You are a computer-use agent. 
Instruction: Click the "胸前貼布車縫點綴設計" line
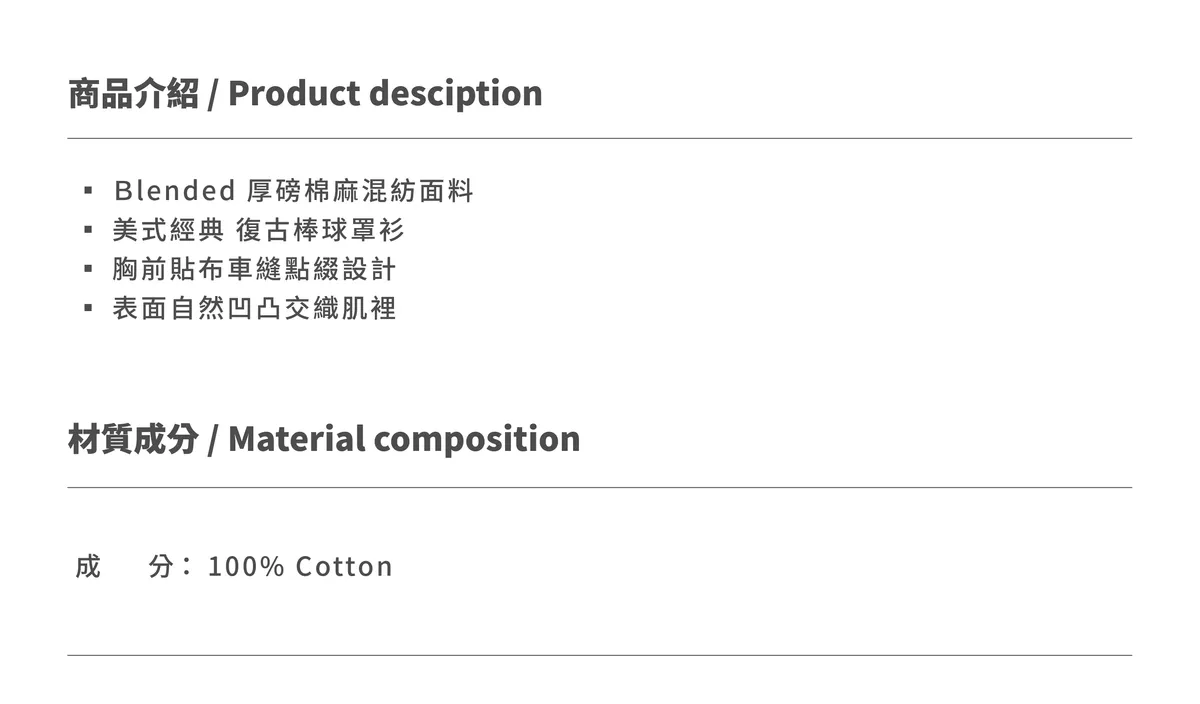pyautogui.click(x=255, y=269)
